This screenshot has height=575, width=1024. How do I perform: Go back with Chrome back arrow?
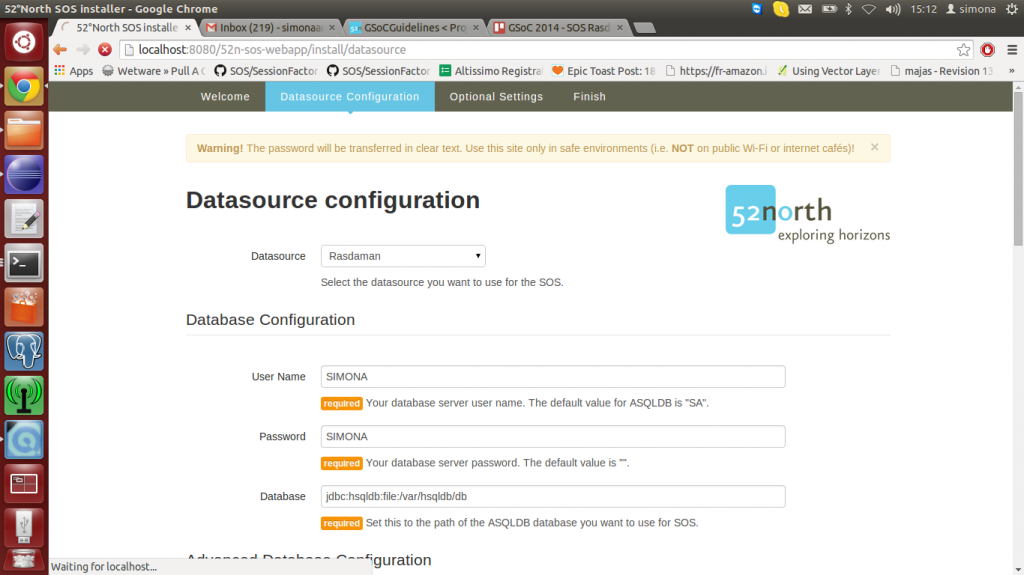pyautogui.click(x=60, y=50)
